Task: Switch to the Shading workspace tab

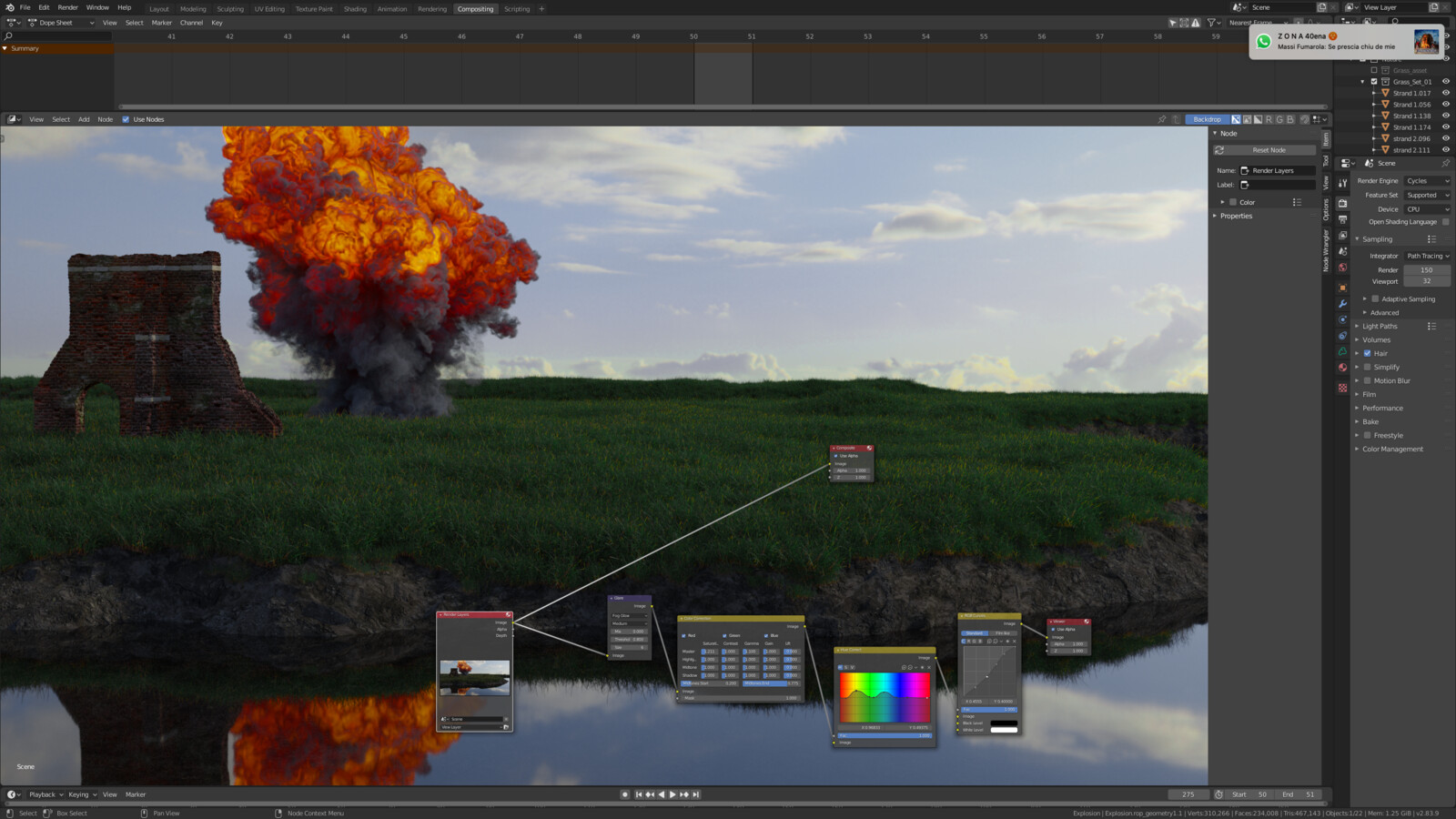Action: point(356,9)
